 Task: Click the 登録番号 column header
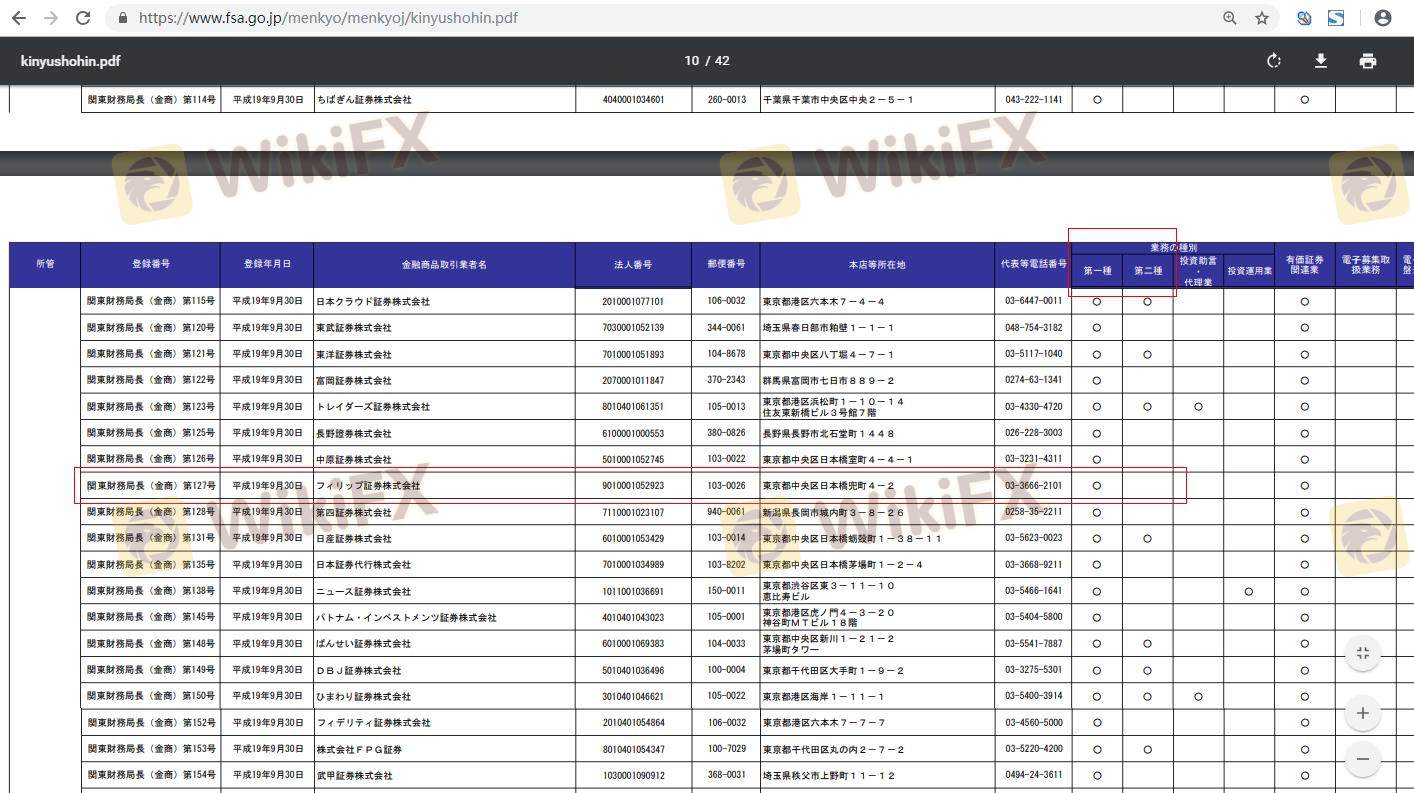coord(150,265)
